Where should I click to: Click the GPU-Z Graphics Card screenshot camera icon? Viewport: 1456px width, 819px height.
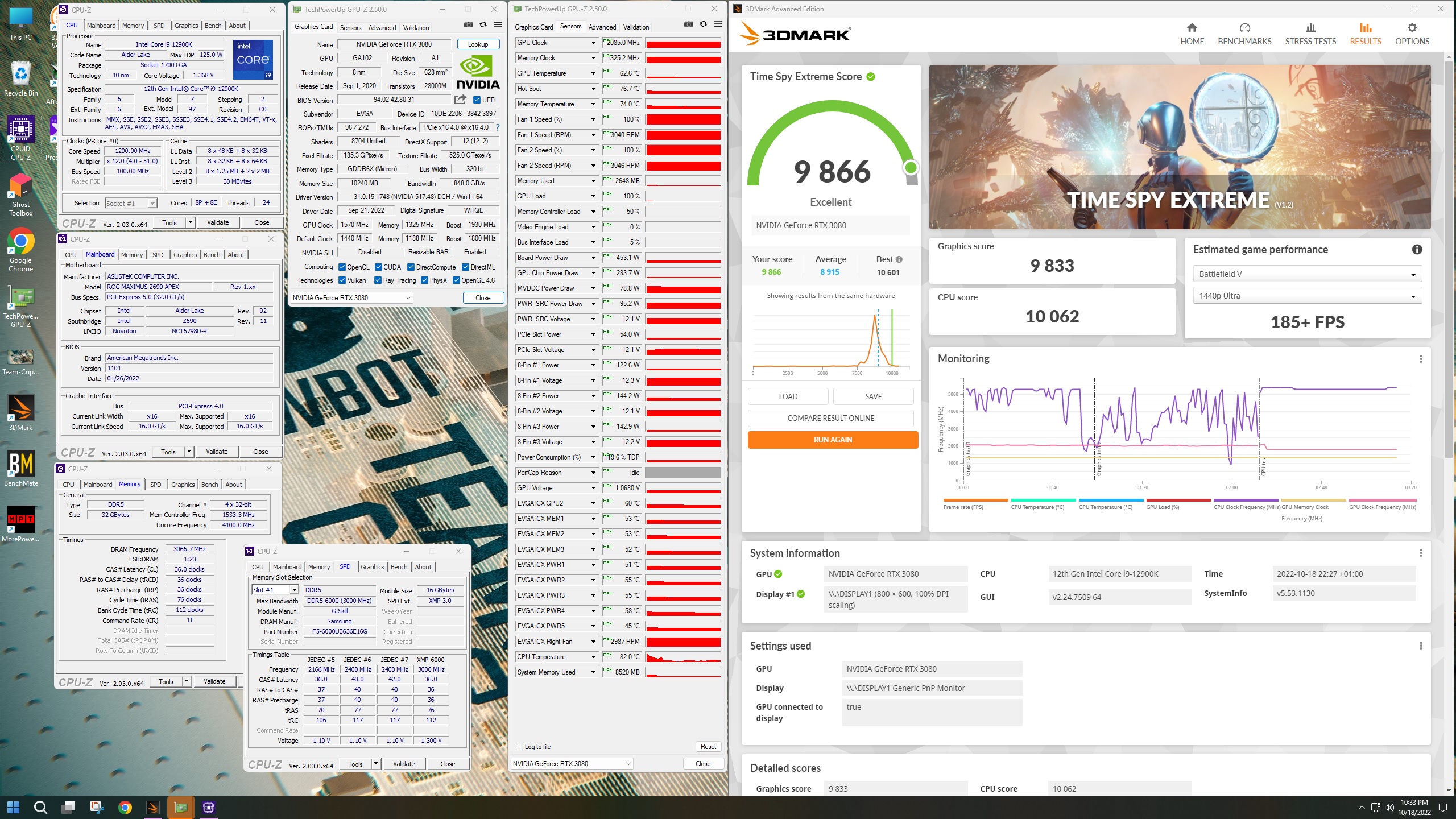point(468,25)
